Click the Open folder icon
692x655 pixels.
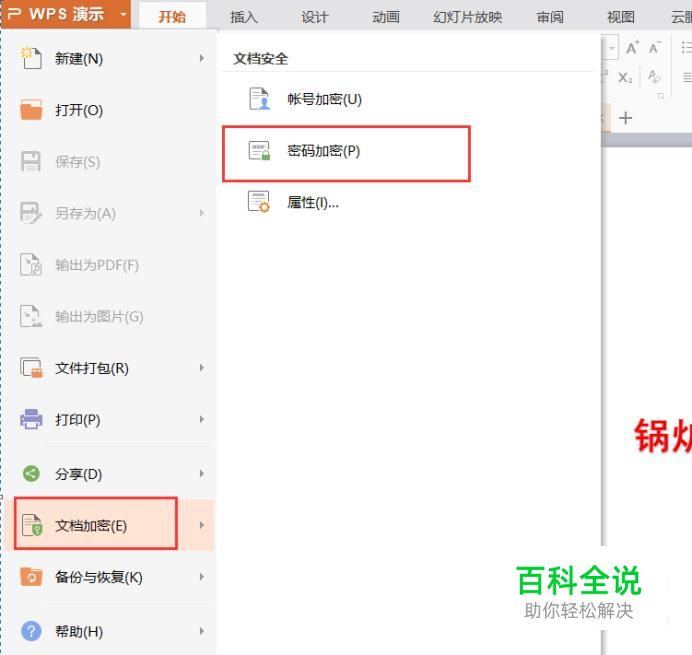(31, 110)
